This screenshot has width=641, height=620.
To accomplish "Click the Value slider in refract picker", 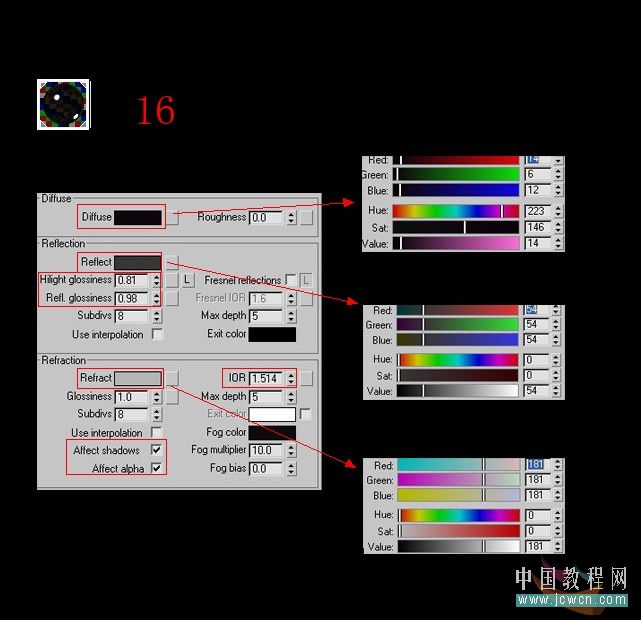I will [x=459, y=546].
